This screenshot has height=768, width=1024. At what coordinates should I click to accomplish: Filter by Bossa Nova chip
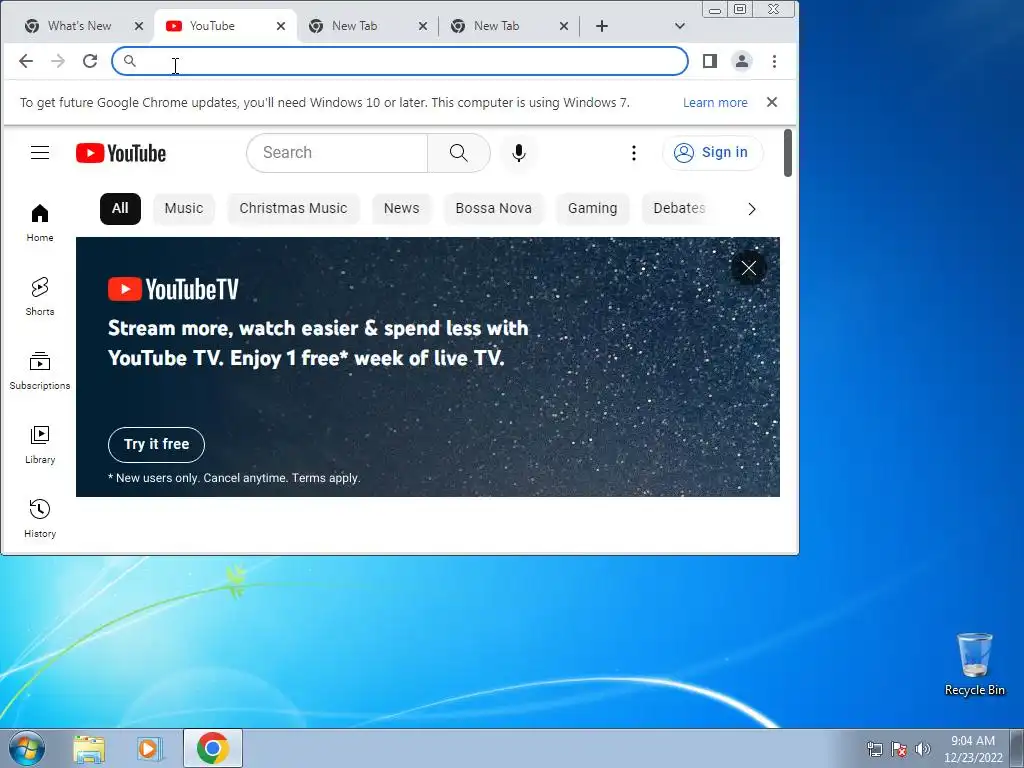click(x=494, y=208)
